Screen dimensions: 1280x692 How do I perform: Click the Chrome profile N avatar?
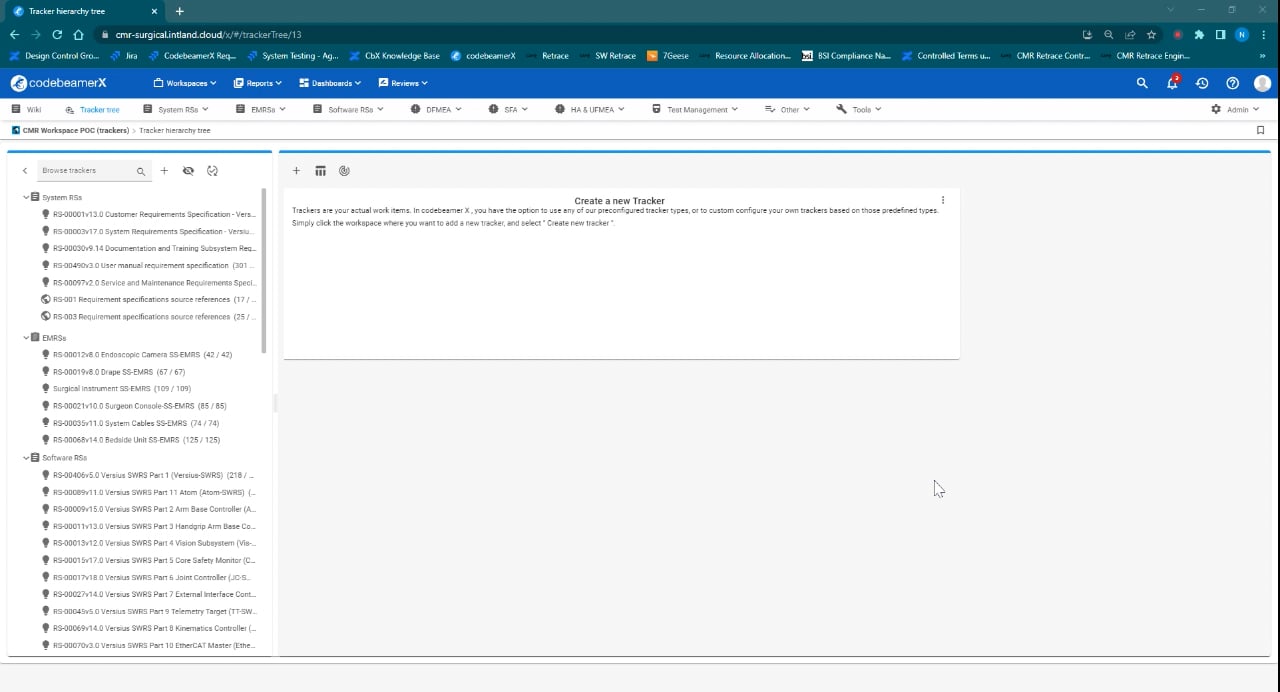pyautogui.click(x=1241, y=34)
